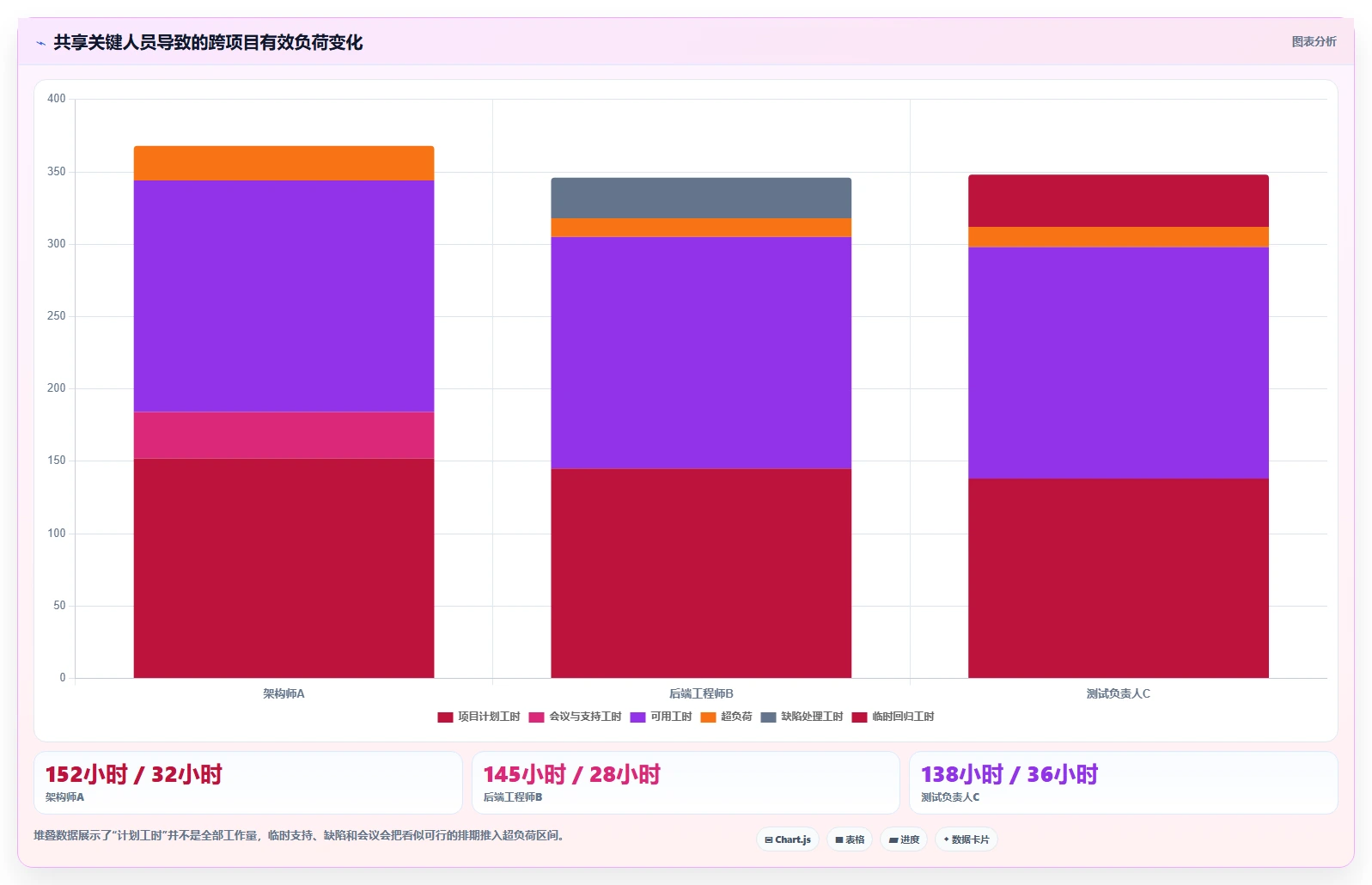Click the 测试负责人C caption in the third stat card
Viewport: 1372px width, 885px height.
point(950,797)
